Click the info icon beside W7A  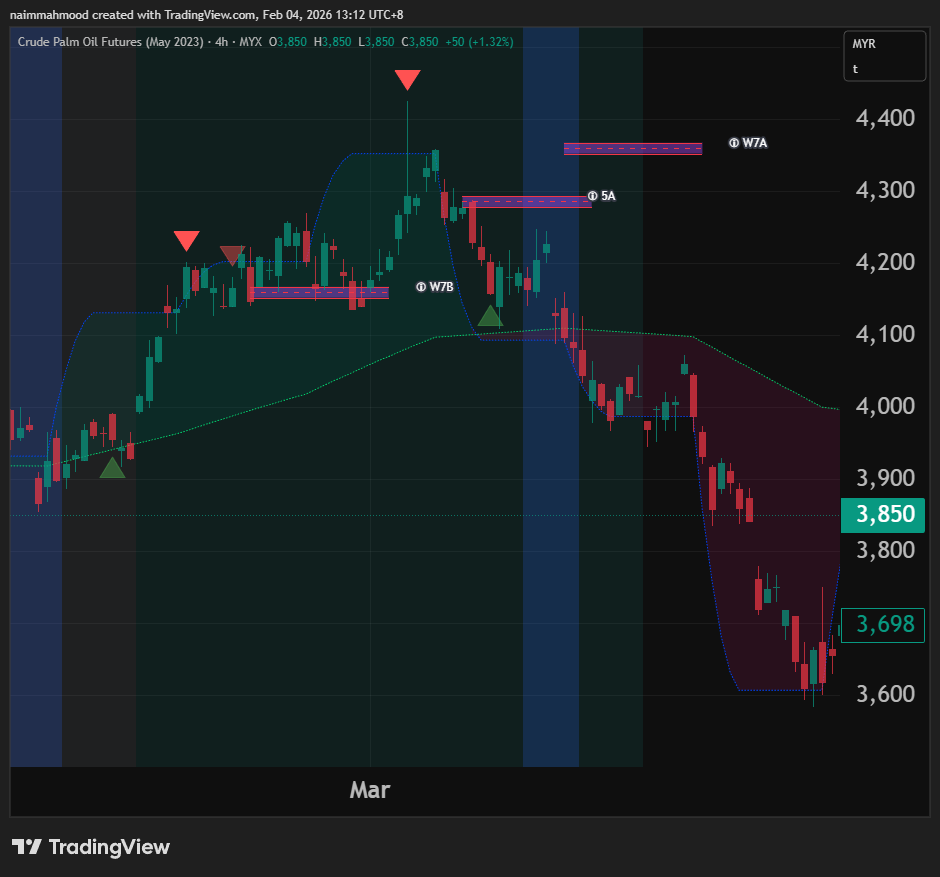click(733, 143)
